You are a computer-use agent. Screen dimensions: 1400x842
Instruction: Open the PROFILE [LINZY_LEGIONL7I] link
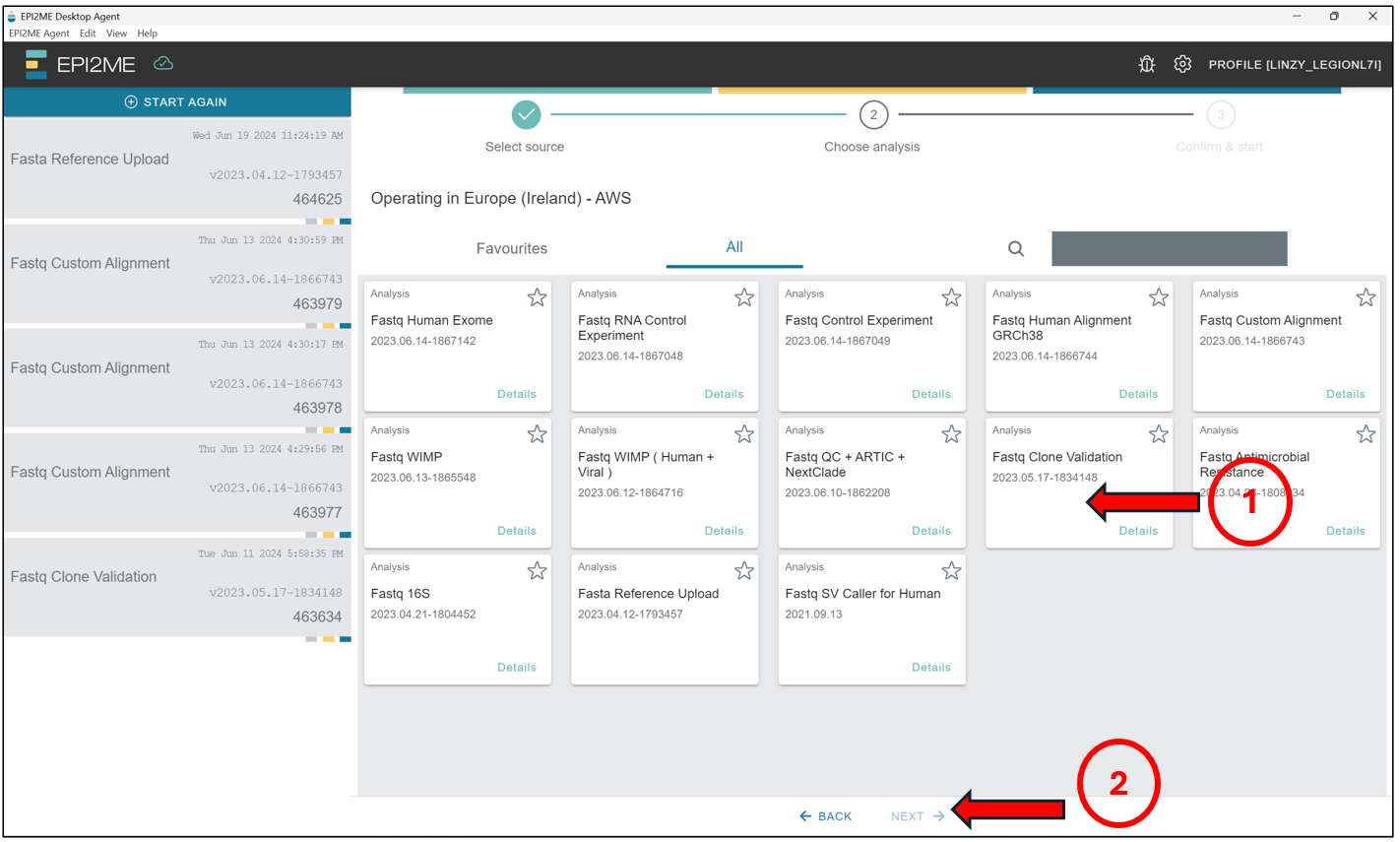tap(1295, 65)
